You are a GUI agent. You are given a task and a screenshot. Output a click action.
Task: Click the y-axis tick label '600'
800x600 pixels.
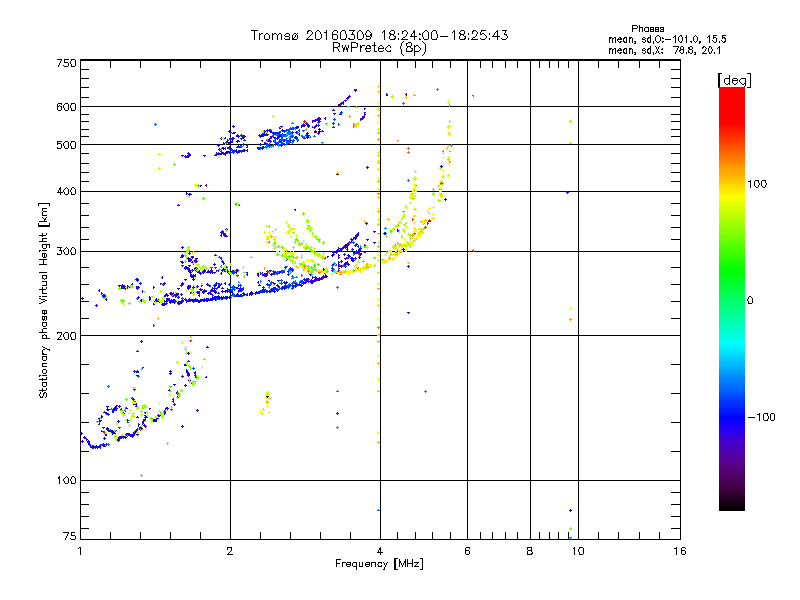coord(66,107)
